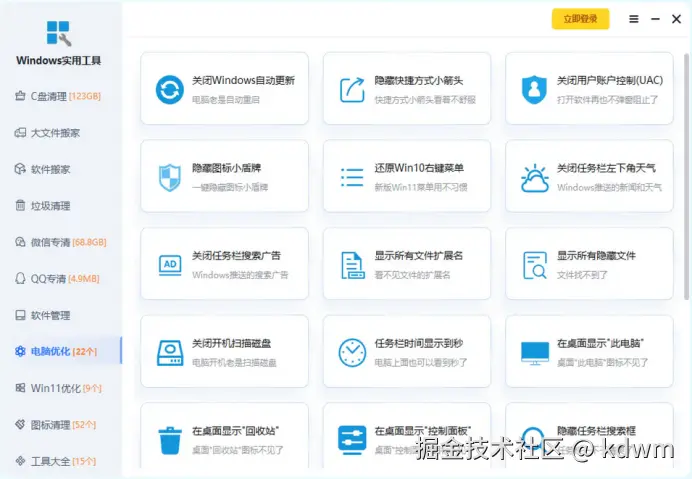Click the disk icon of 关闭开机扫描磁盘
692x479 pixels.
(170, 353)
